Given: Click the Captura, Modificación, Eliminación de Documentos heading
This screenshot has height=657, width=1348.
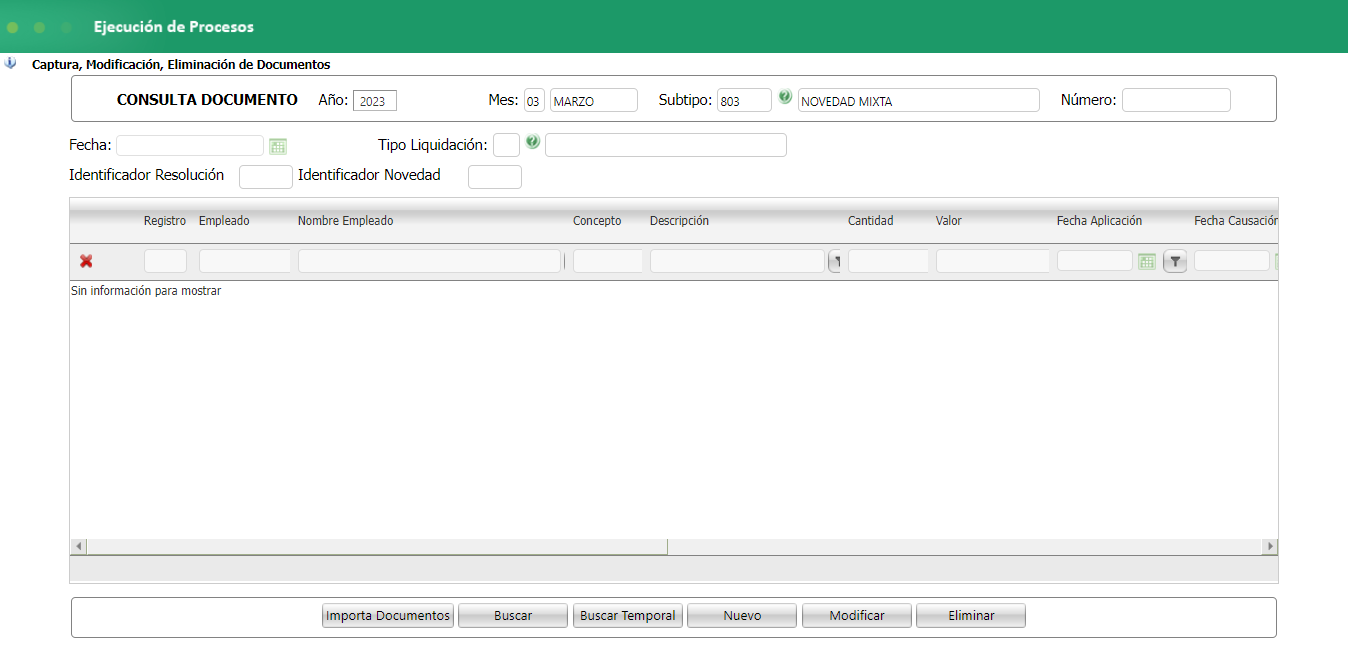Looking at the screenshot, I should pos(181,64).
